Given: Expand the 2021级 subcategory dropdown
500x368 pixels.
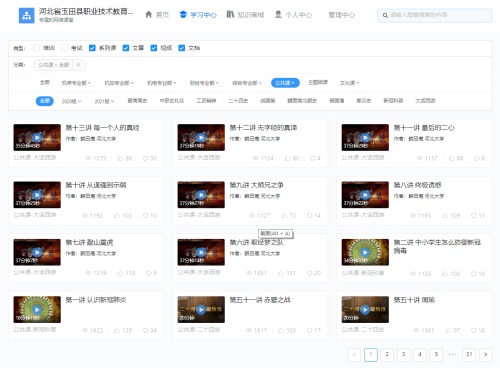Looking at the screenshot, I should point(104,101).
